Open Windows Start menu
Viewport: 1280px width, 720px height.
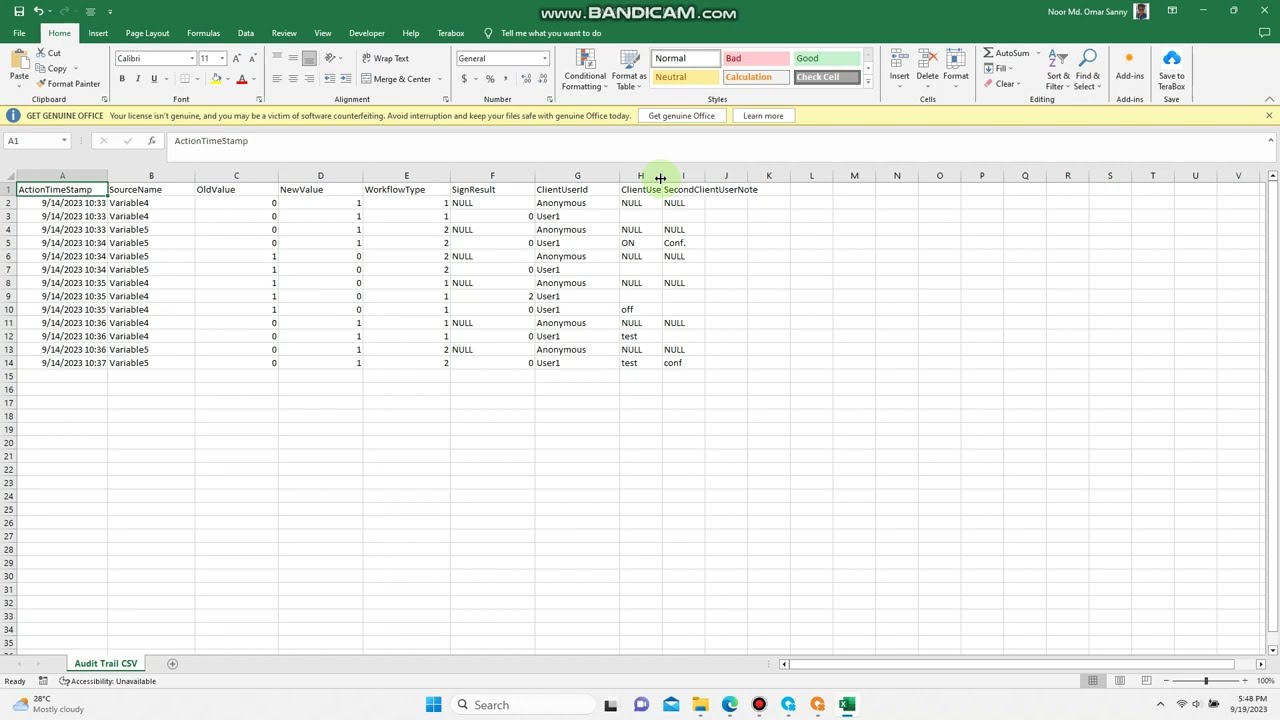[433, 705]
